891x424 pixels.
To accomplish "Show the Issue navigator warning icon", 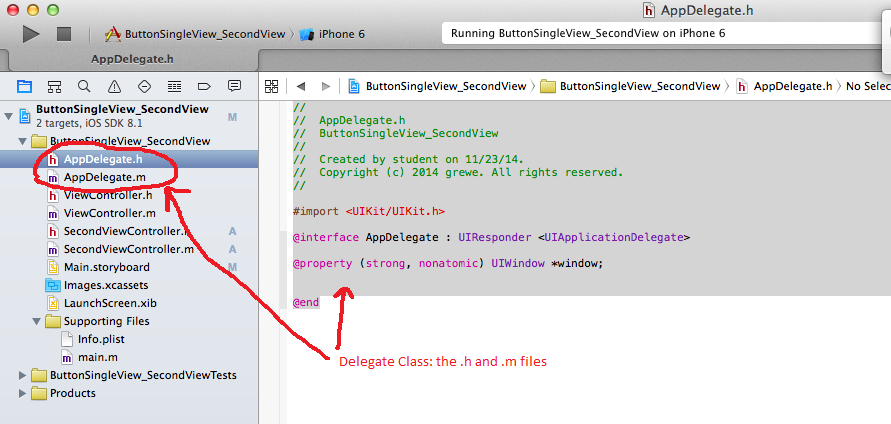I will pos(114,86).
